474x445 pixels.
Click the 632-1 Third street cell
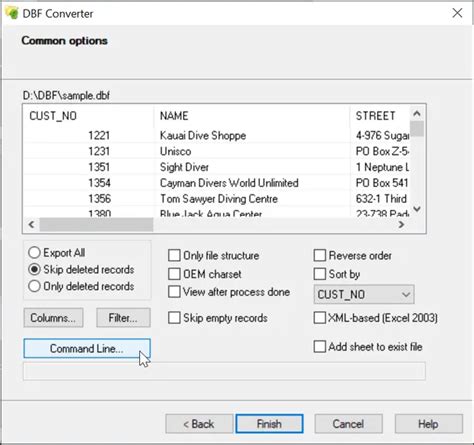coord(381,199)
